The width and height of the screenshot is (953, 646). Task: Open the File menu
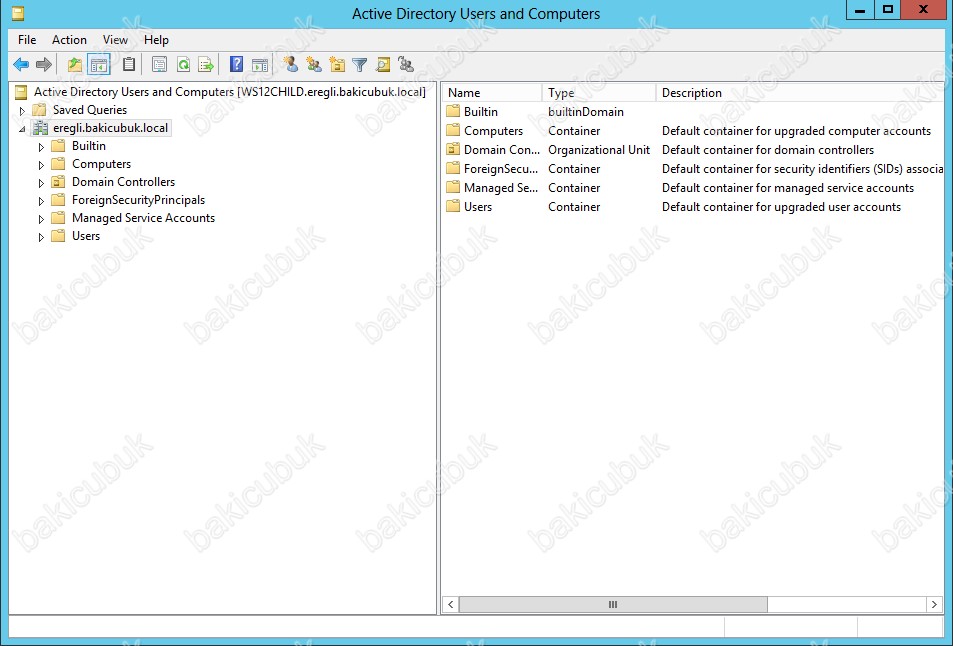(27, 40)
